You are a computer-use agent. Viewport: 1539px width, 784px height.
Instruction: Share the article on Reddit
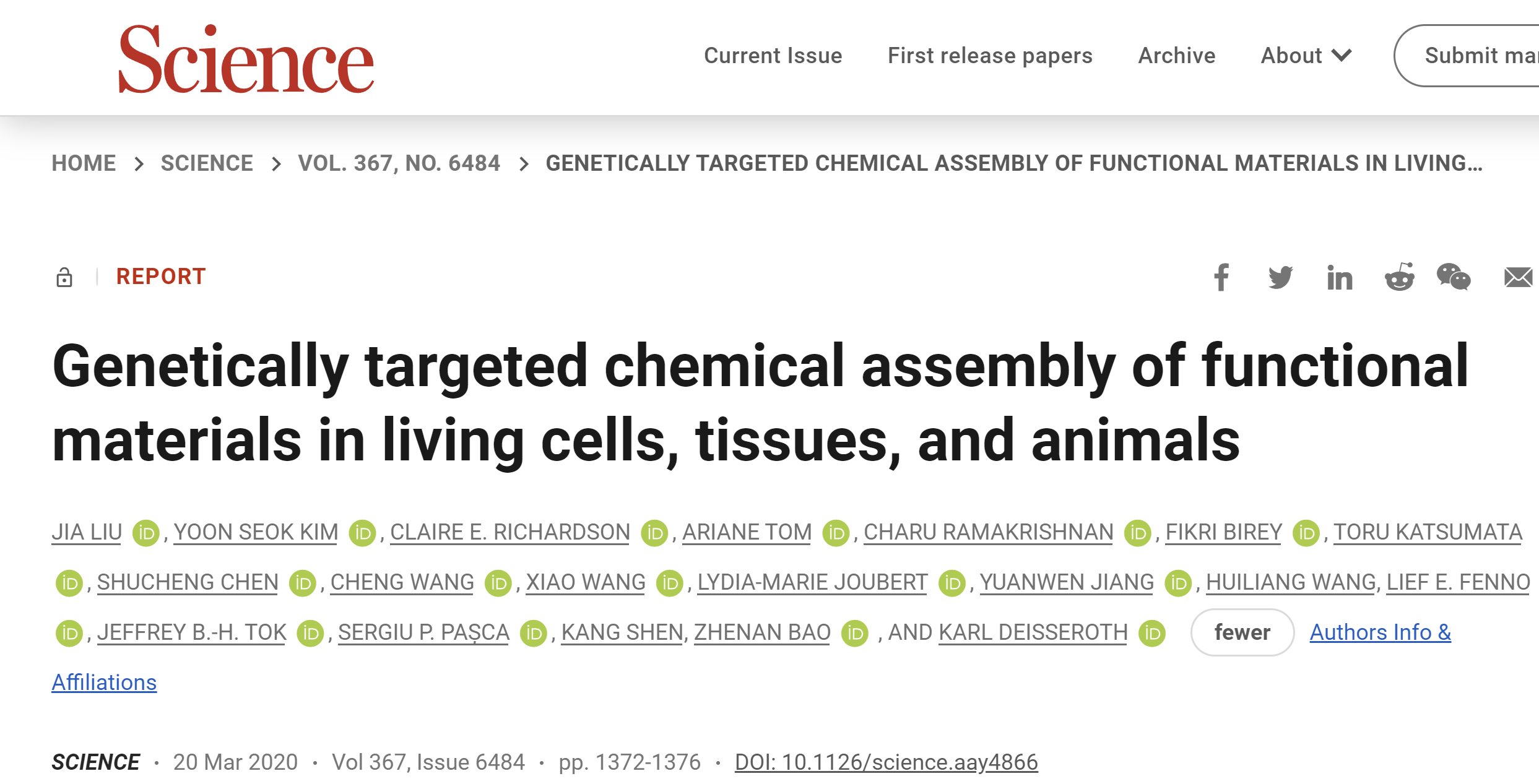pos(1400,277)
